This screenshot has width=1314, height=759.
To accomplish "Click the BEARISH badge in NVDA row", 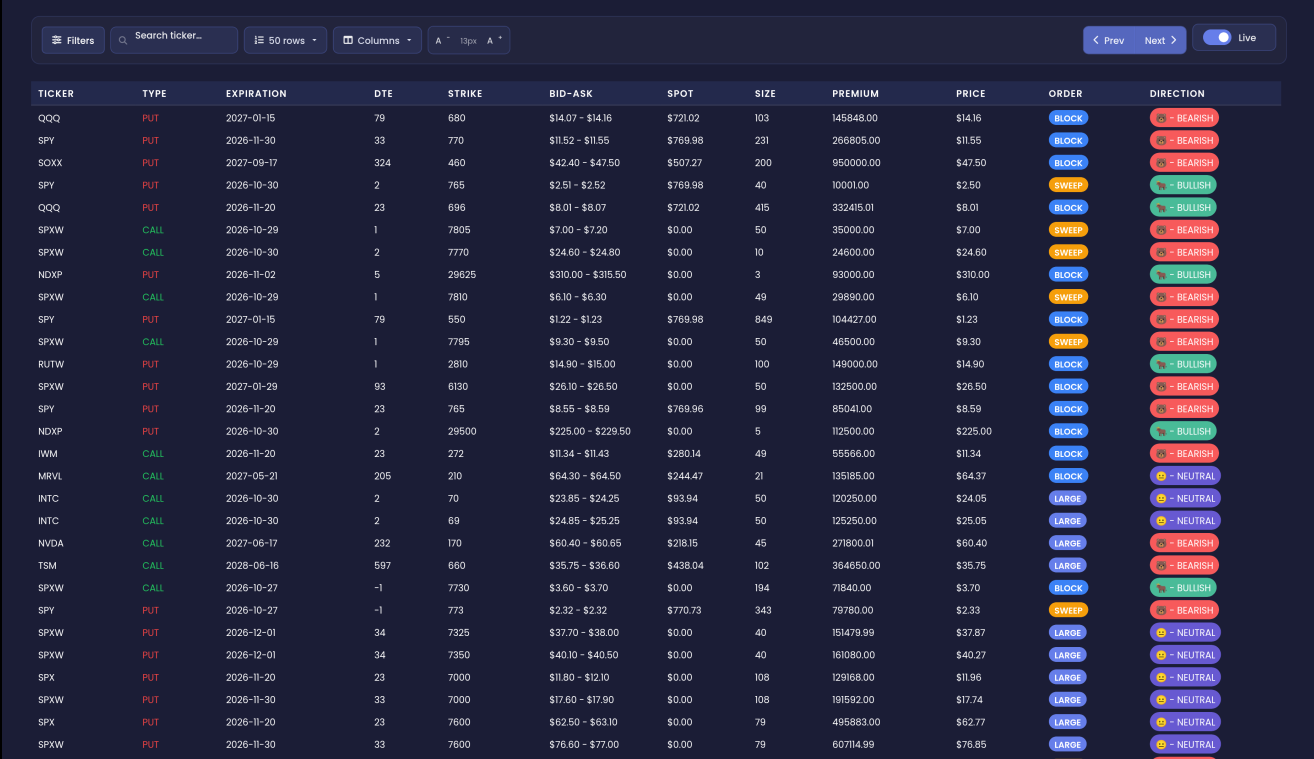I will tap(1184, 543).
